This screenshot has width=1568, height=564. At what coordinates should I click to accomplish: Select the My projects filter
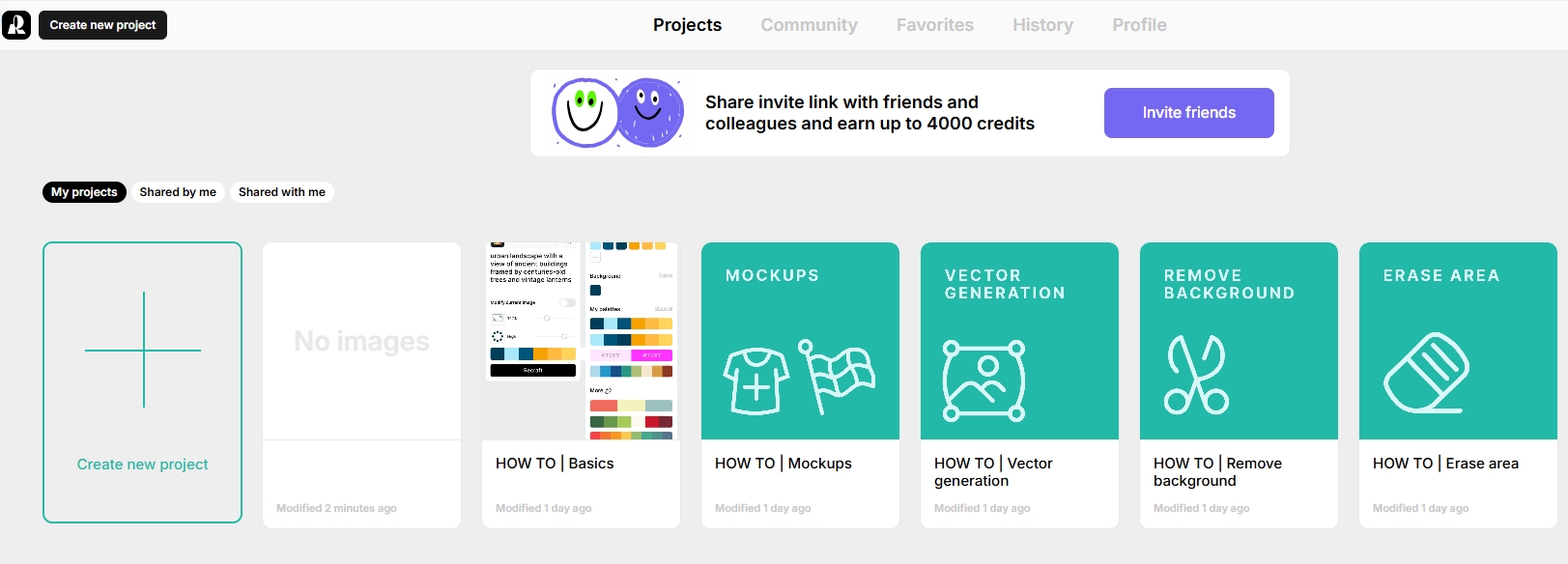coord(84,192)
